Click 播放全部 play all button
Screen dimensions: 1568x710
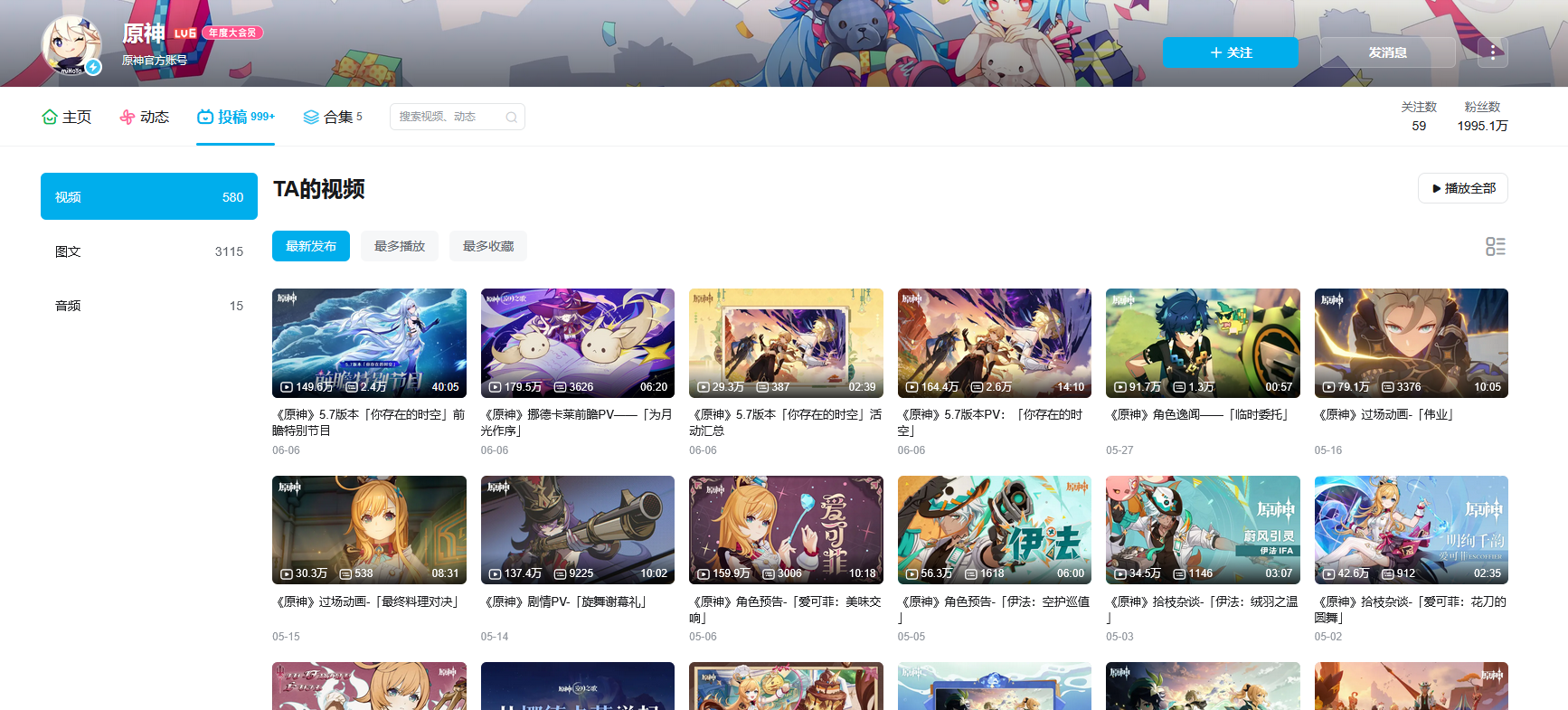1462,188
